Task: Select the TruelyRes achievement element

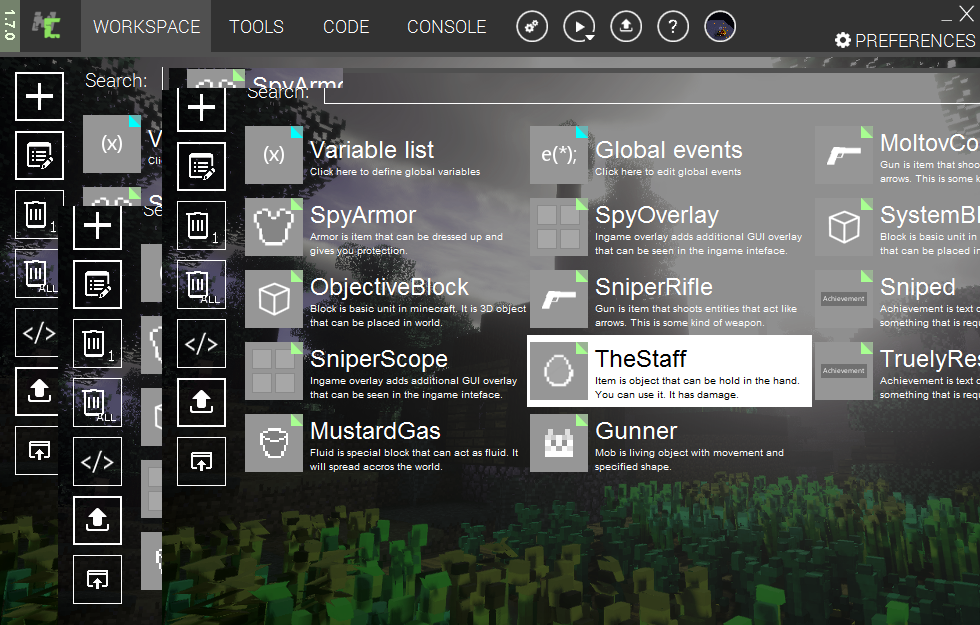Action: [x=898, y=371]
